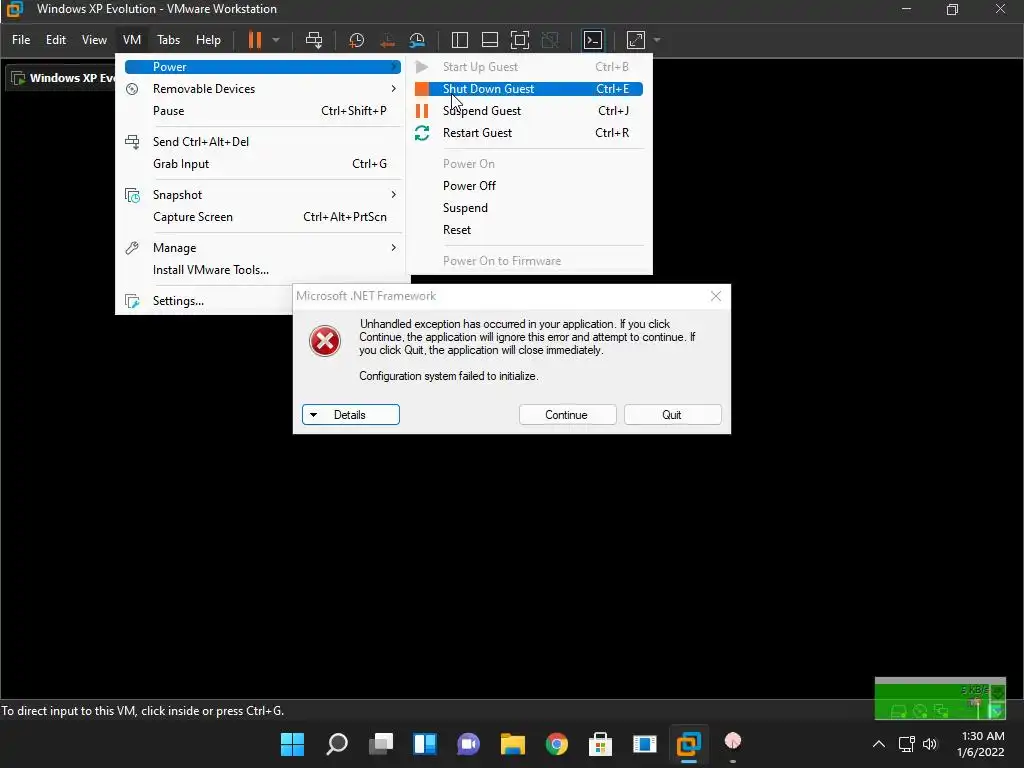Open the Widgets taskbar icon
The width and height of the screenshot is (1024, 768).
[x=424, y=744]
